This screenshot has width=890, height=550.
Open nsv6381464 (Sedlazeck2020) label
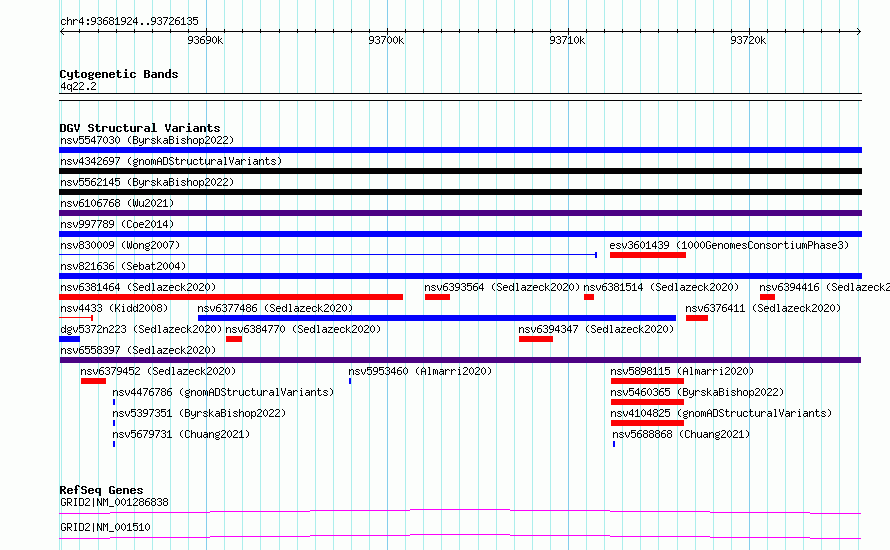pos(138,287)
